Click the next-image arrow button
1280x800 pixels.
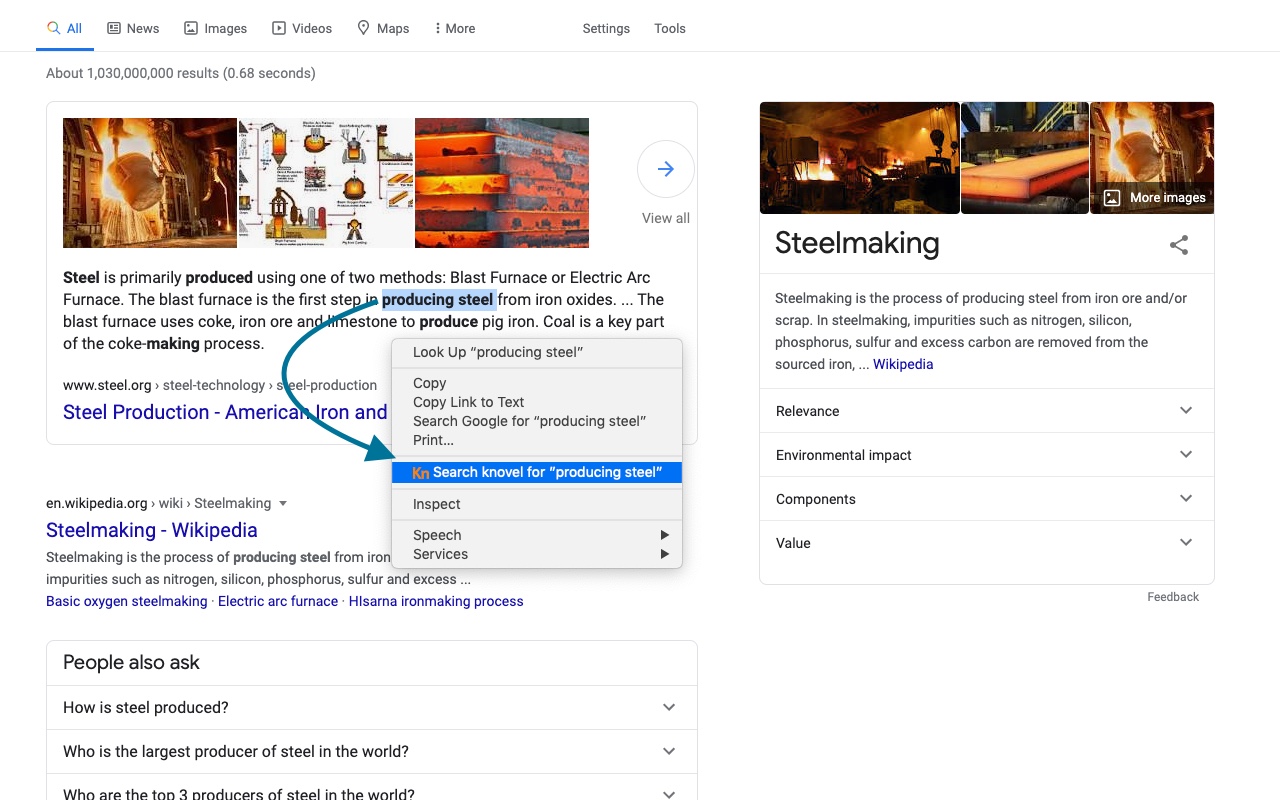(x=665, y=169)
